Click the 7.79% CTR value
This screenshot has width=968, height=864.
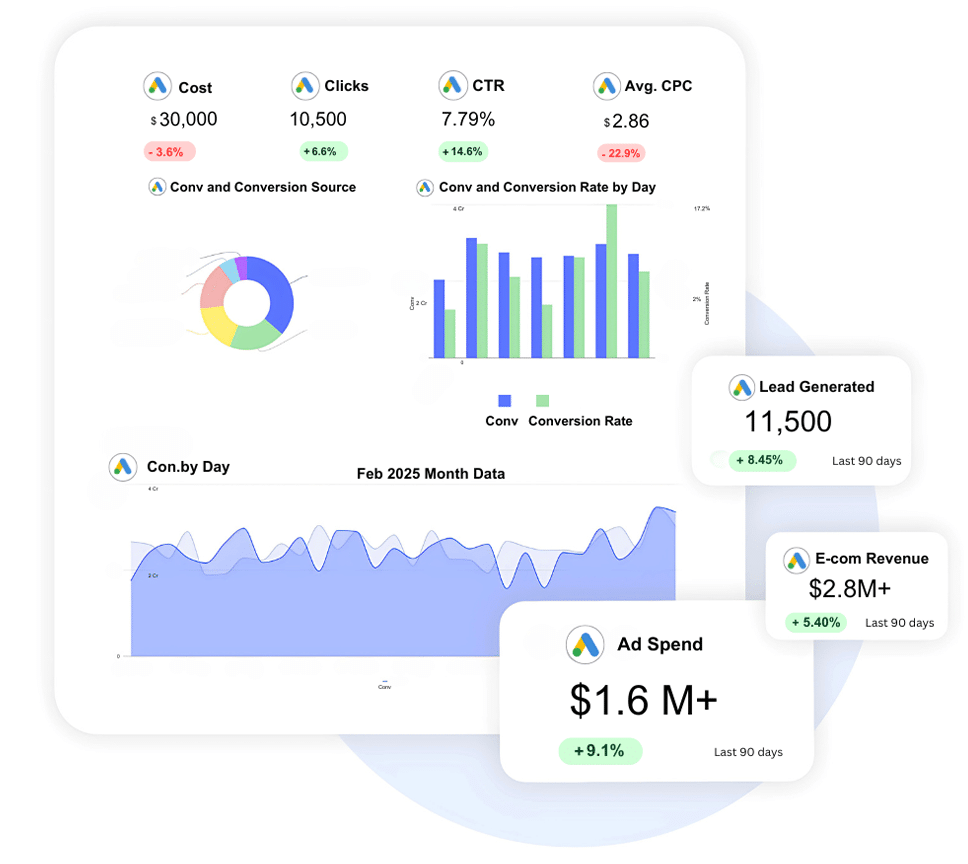coord(468,119)
